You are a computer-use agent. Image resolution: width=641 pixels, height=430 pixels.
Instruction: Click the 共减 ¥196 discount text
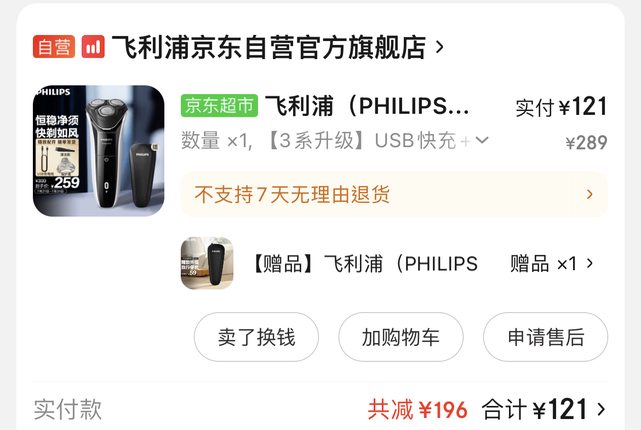coord(417,410)
